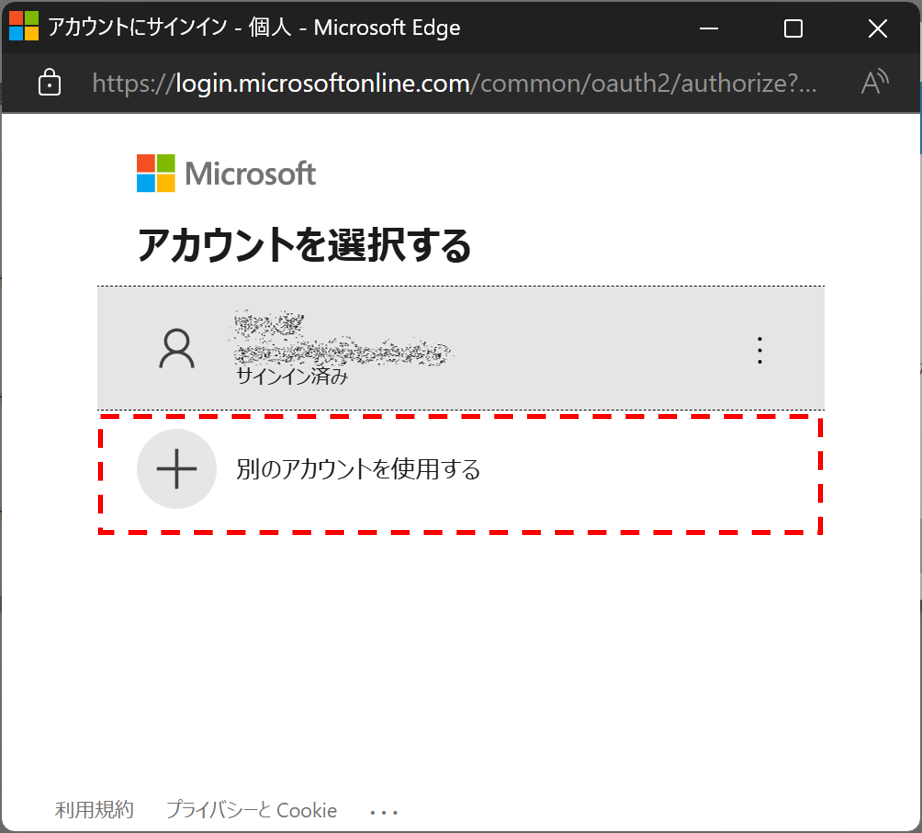Image resolution: width=922 pixels, height=833 pixels.
Task: Maximize the Microsoft Edge sign-in window
Action: pos(793,28)
